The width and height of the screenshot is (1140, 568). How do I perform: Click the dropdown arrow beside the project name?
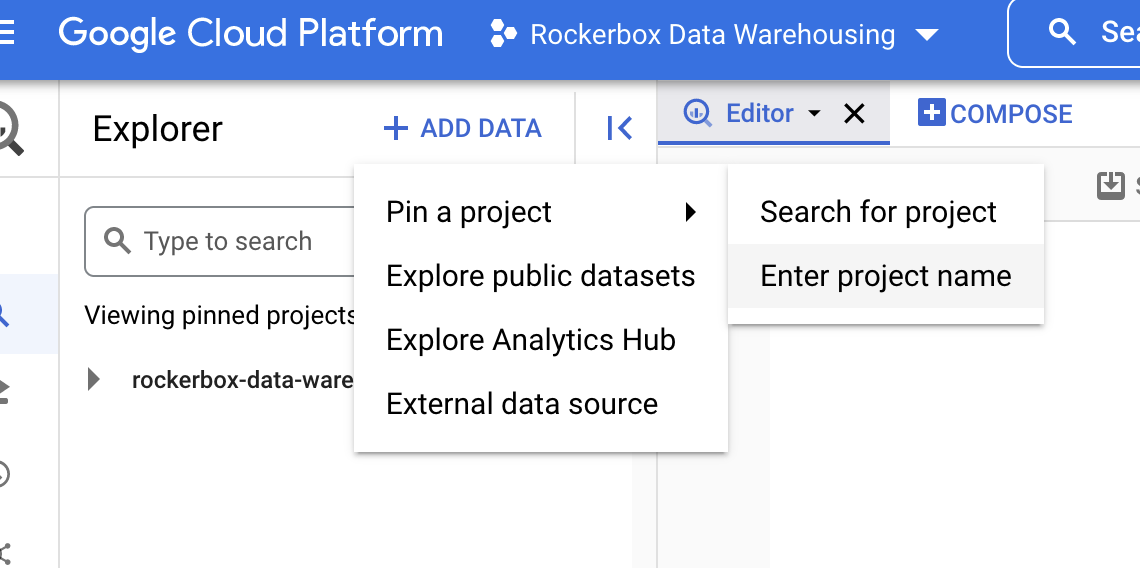926,35
